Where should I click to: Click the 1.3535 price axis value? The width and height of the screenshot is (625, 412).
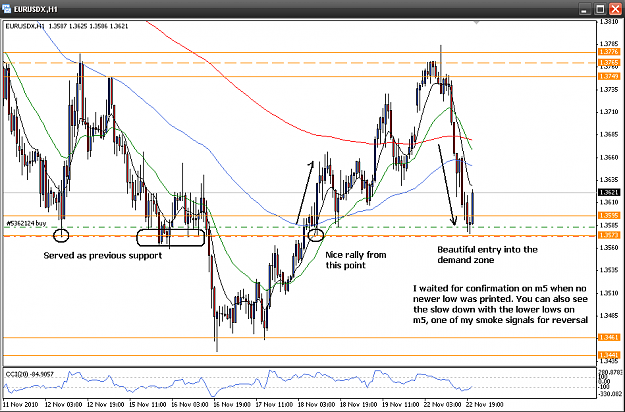pos(609,270)
